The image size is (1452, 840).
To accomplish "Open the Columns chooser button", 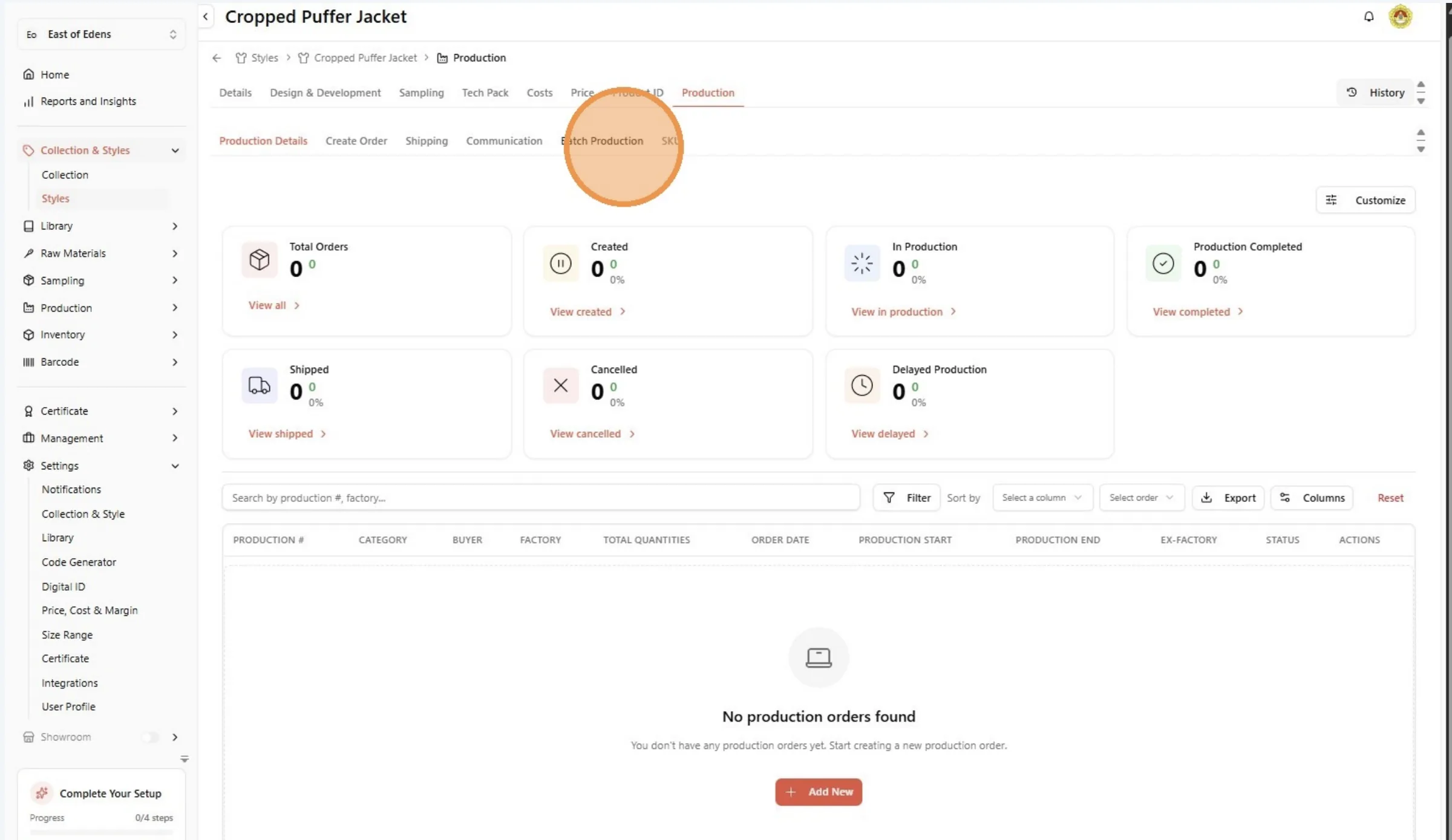I will coord(1312,498).
